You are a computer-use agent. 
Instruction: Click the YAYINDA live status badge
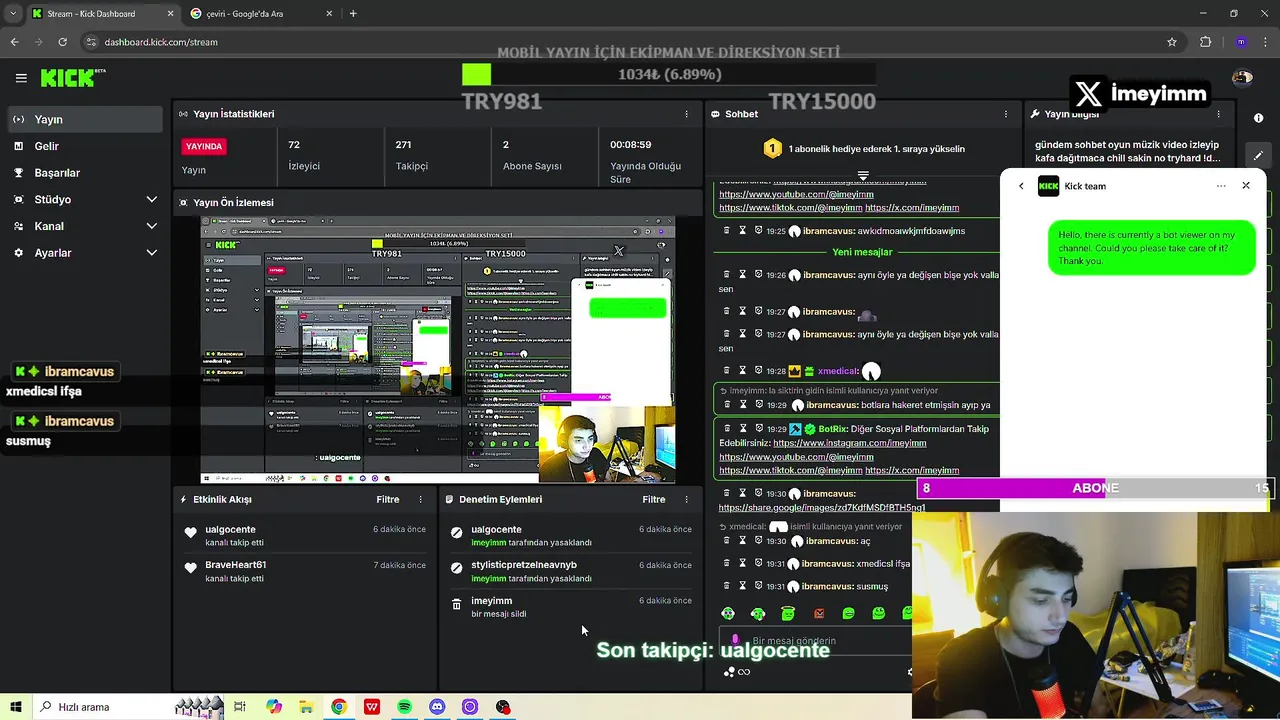click(204, 146)
